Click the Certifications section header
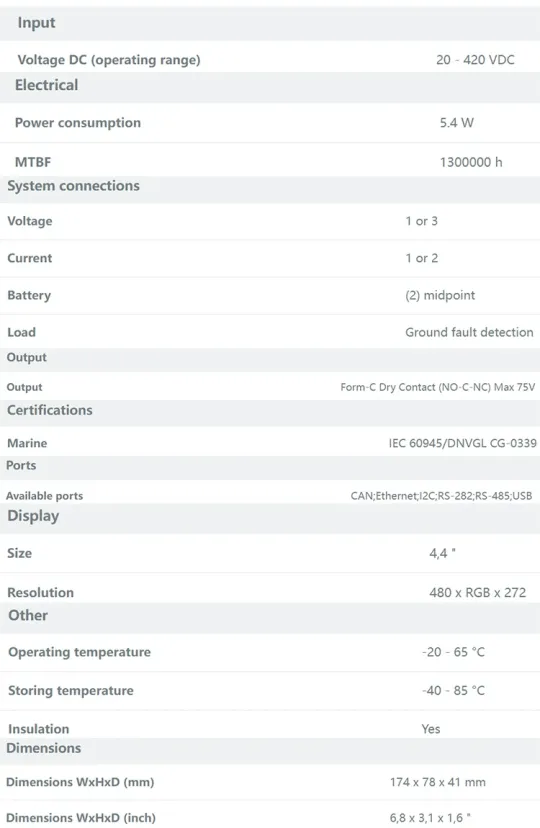The image size is (540, 828). point(50,410)
